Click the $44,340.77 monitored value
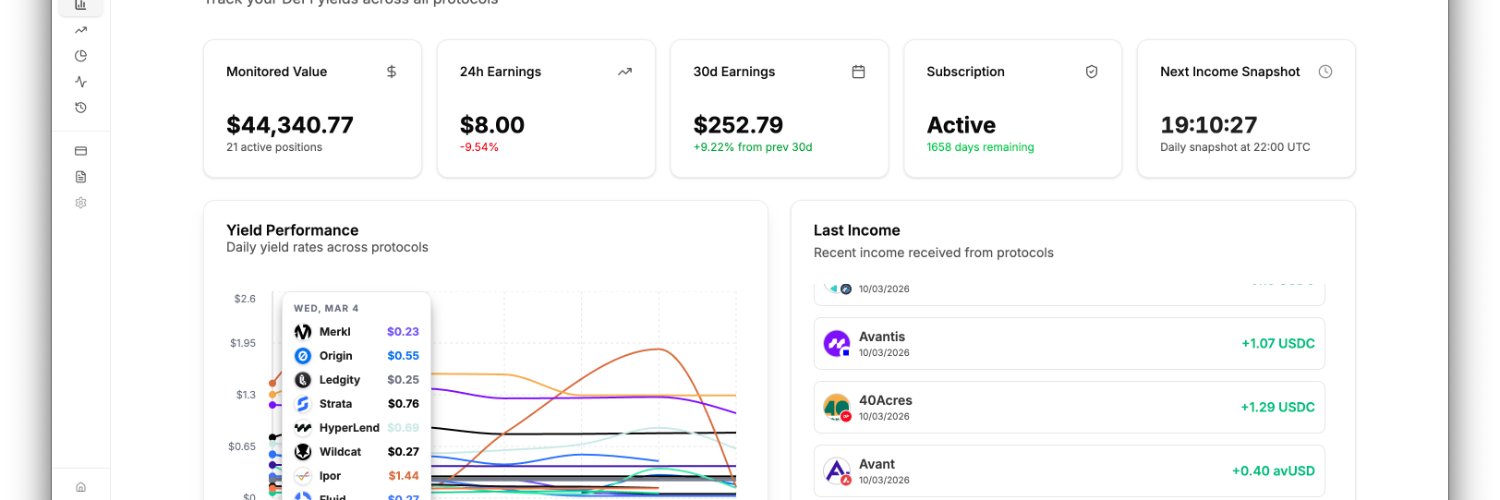 tap(290, 125)
